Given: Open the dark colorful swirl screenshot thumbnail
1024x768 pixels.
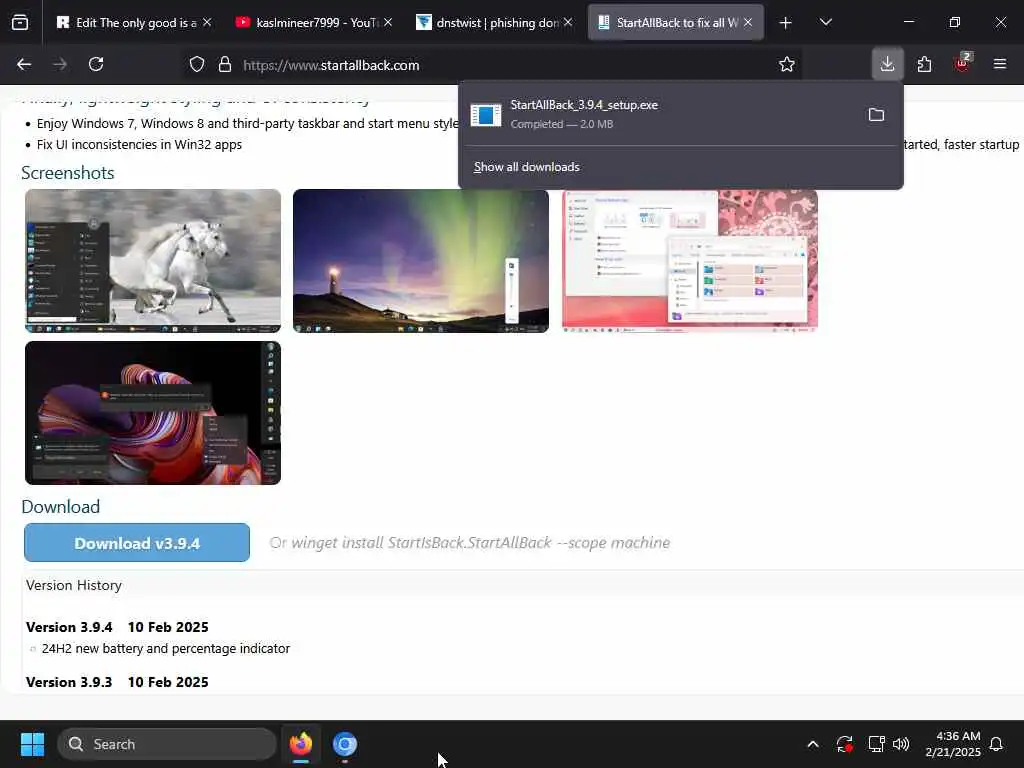Looking at the screenshot, I should pyautogui.click(x=153, y=413).
